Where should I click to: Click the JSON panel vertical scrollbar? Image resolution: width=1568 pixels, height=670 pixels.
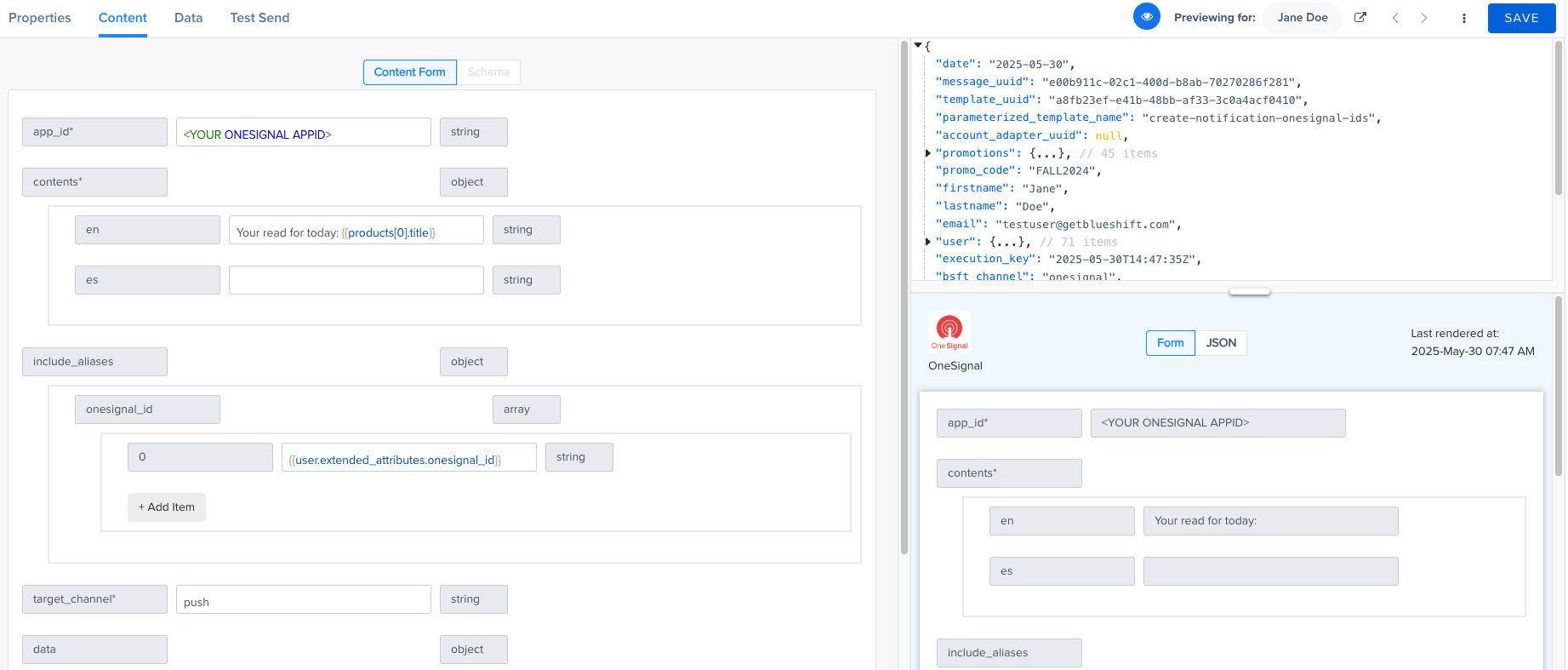tap(1559, 117)
